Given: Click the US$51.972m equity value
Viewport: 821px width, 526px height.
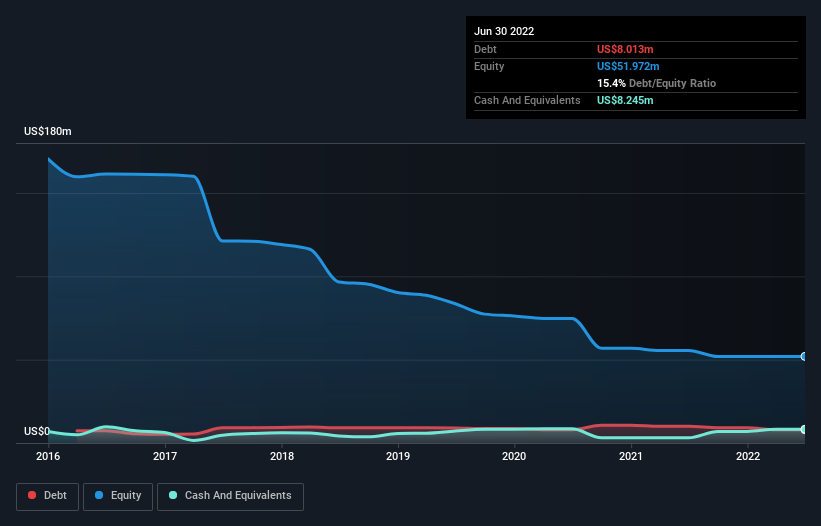Looking at the screenshot, I should [x=628, y=66].
